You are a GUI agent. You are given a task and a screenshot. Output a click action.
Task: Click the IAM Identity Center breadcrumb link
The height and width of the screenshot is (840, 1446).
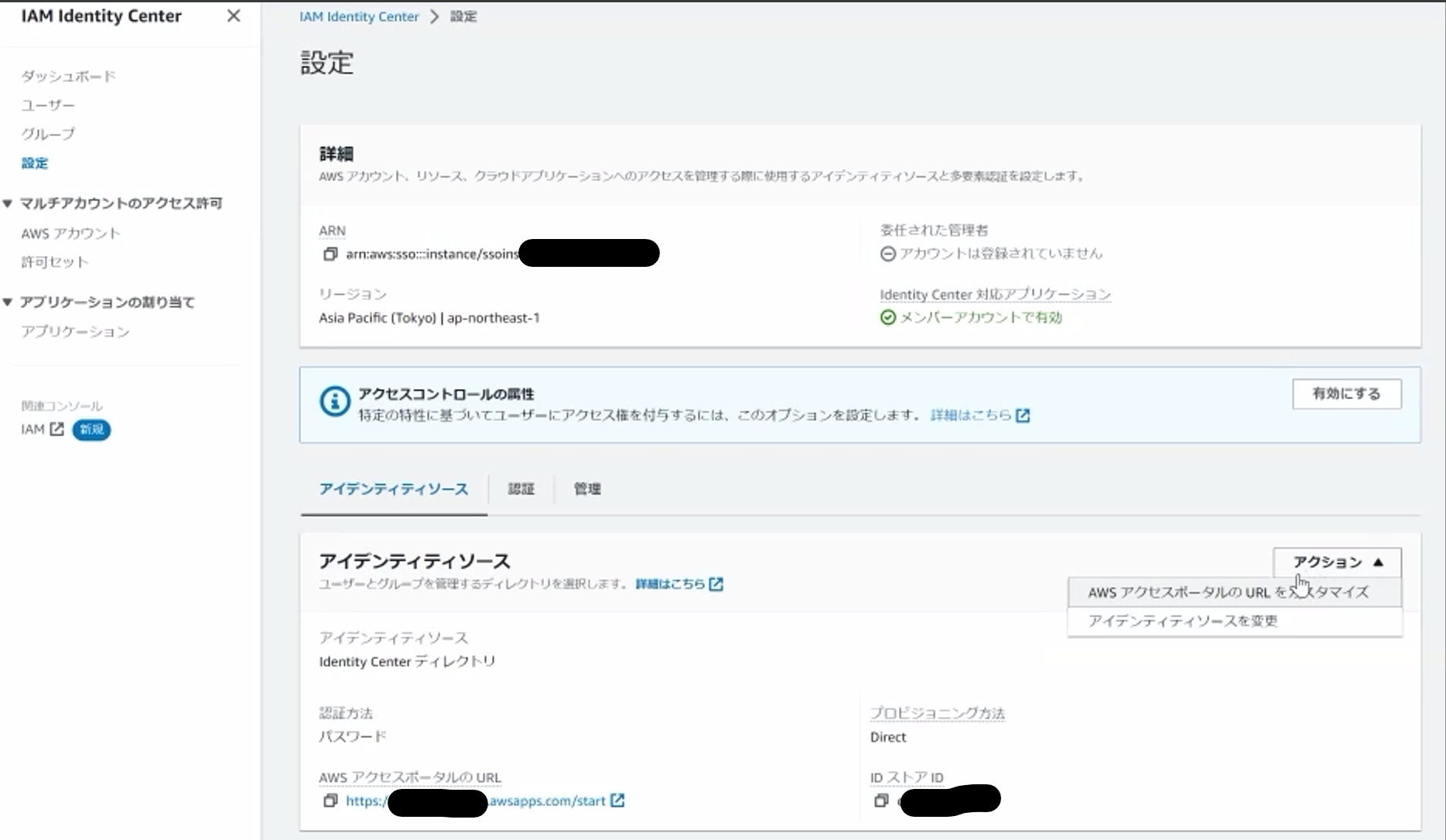tap(359, 16)
